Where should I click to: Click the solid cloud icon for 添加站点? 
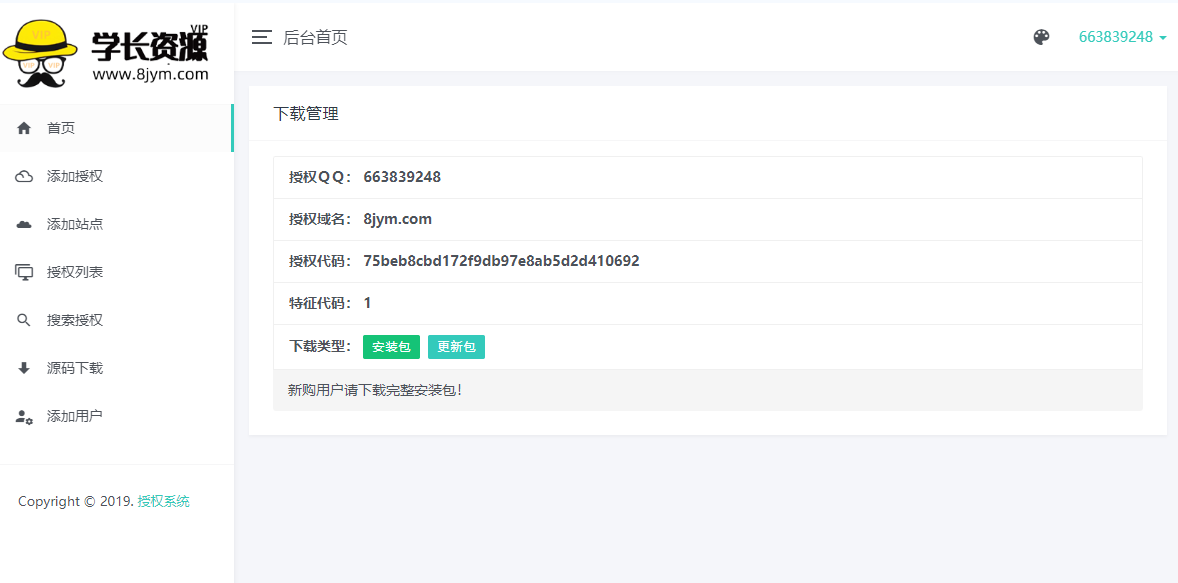pos(24,224)
